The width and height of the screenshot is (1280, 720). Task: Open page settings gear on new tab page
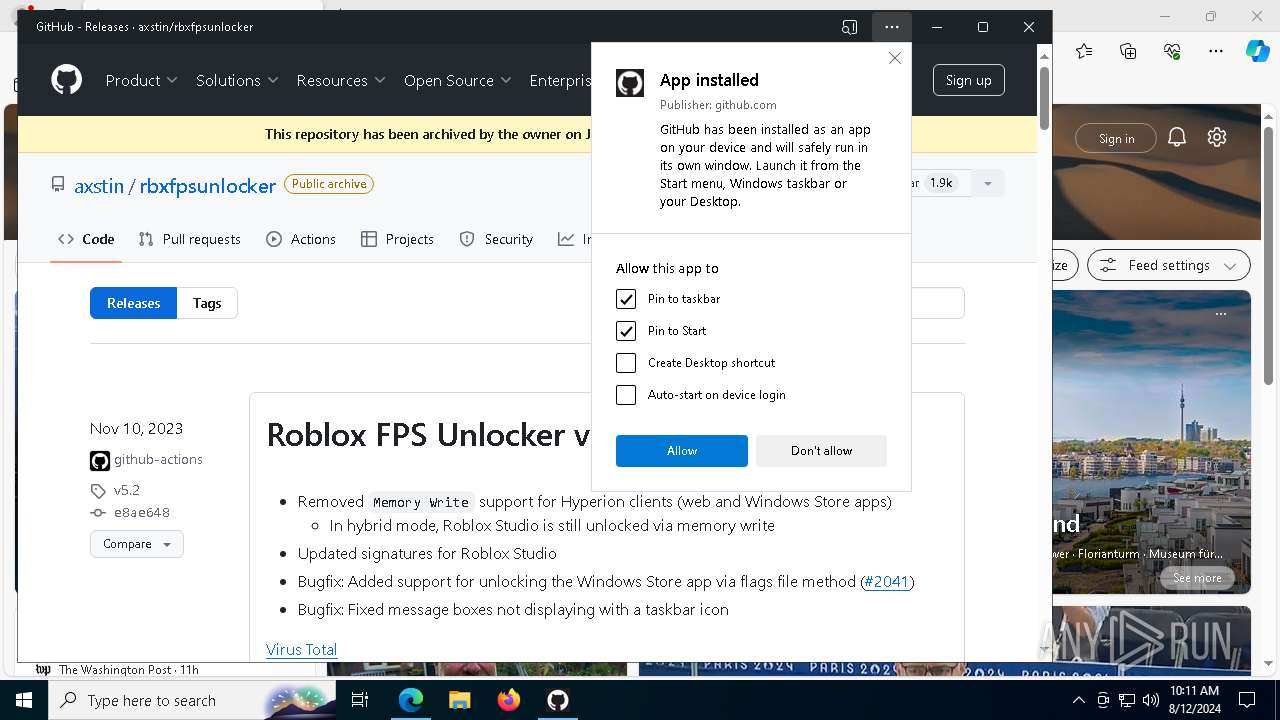tap(1217, 138)
